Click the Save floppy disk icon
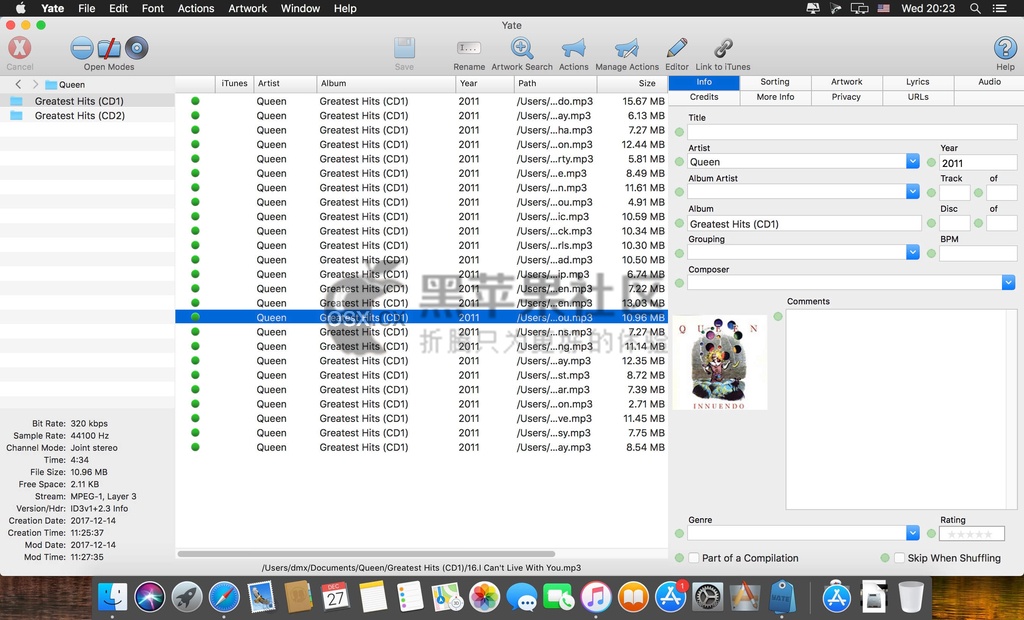Image resolution: width=1024 pixels, height=620 pixels. tap(404, 48)
